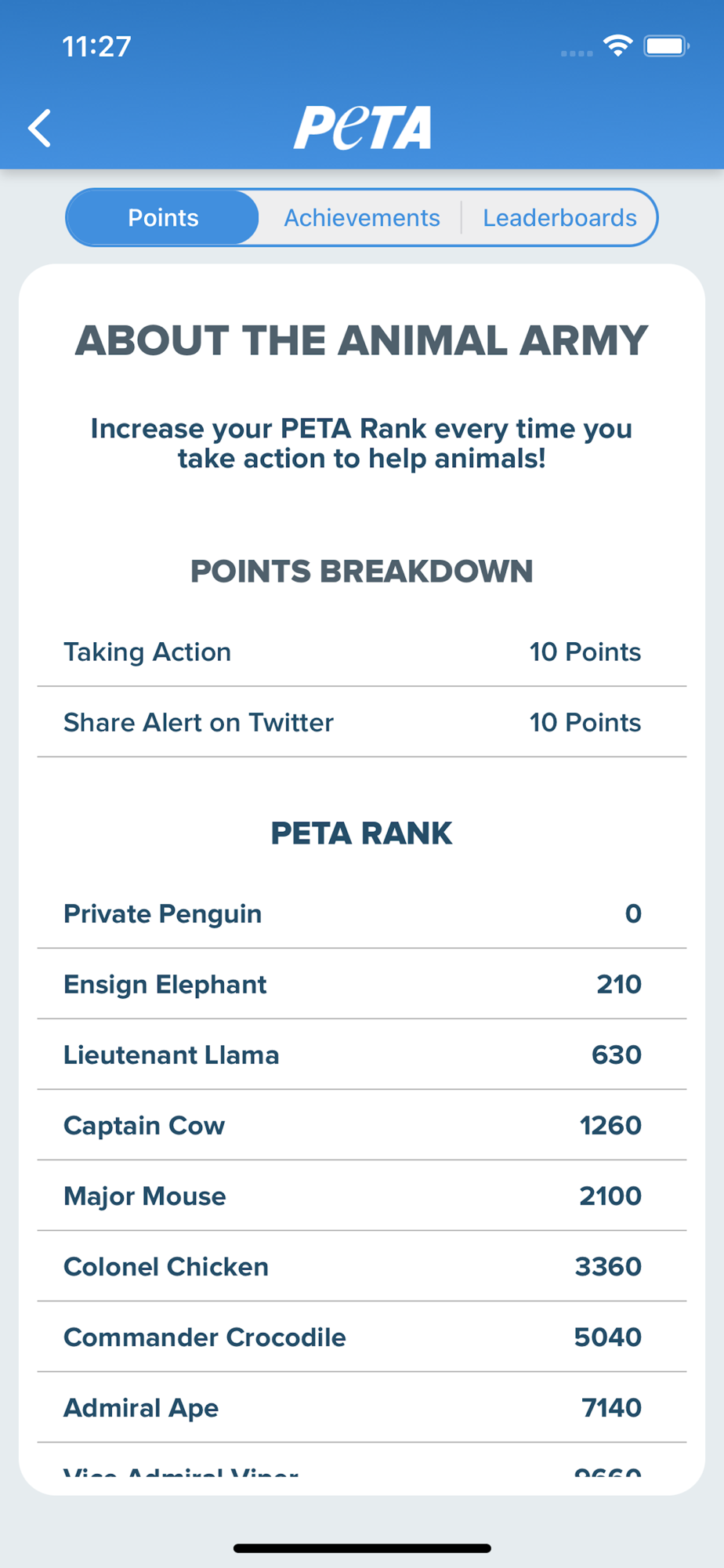Select the Private Penguin rank row
This screenshot has width=724, height=1568.
point(361,914)
